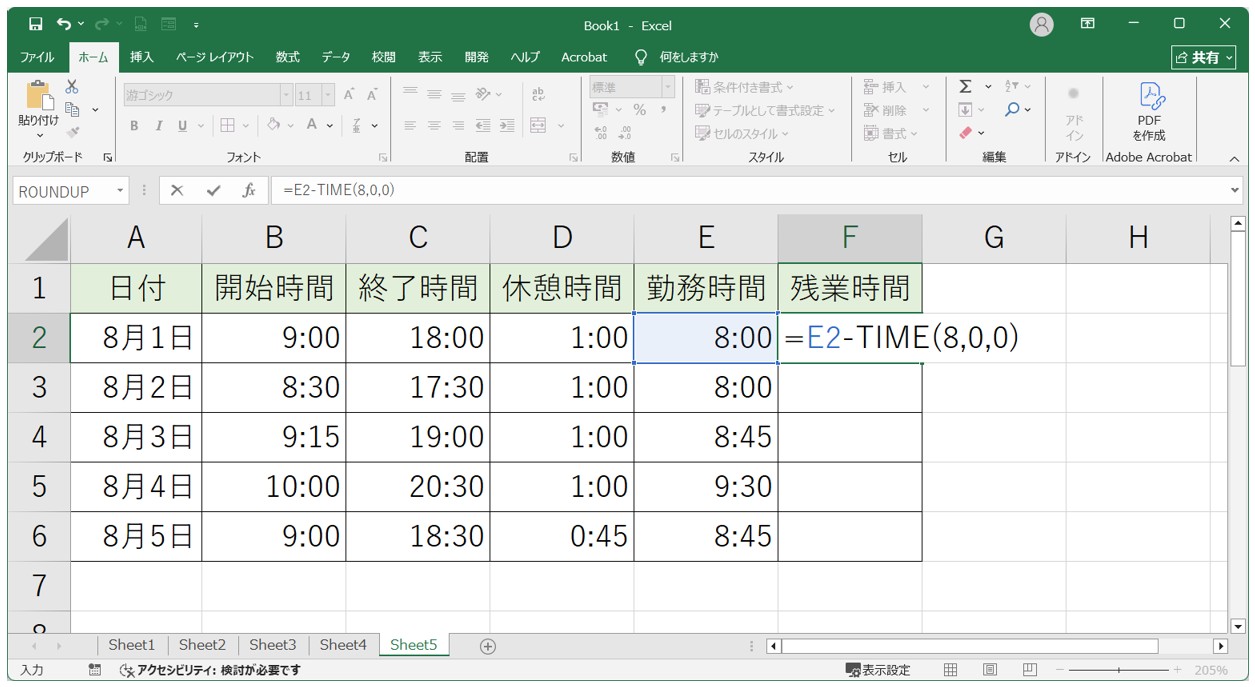Open the AutoSum dropdown arrow
The height and width of the screenshot is (687, 1255).
[989, 87]
